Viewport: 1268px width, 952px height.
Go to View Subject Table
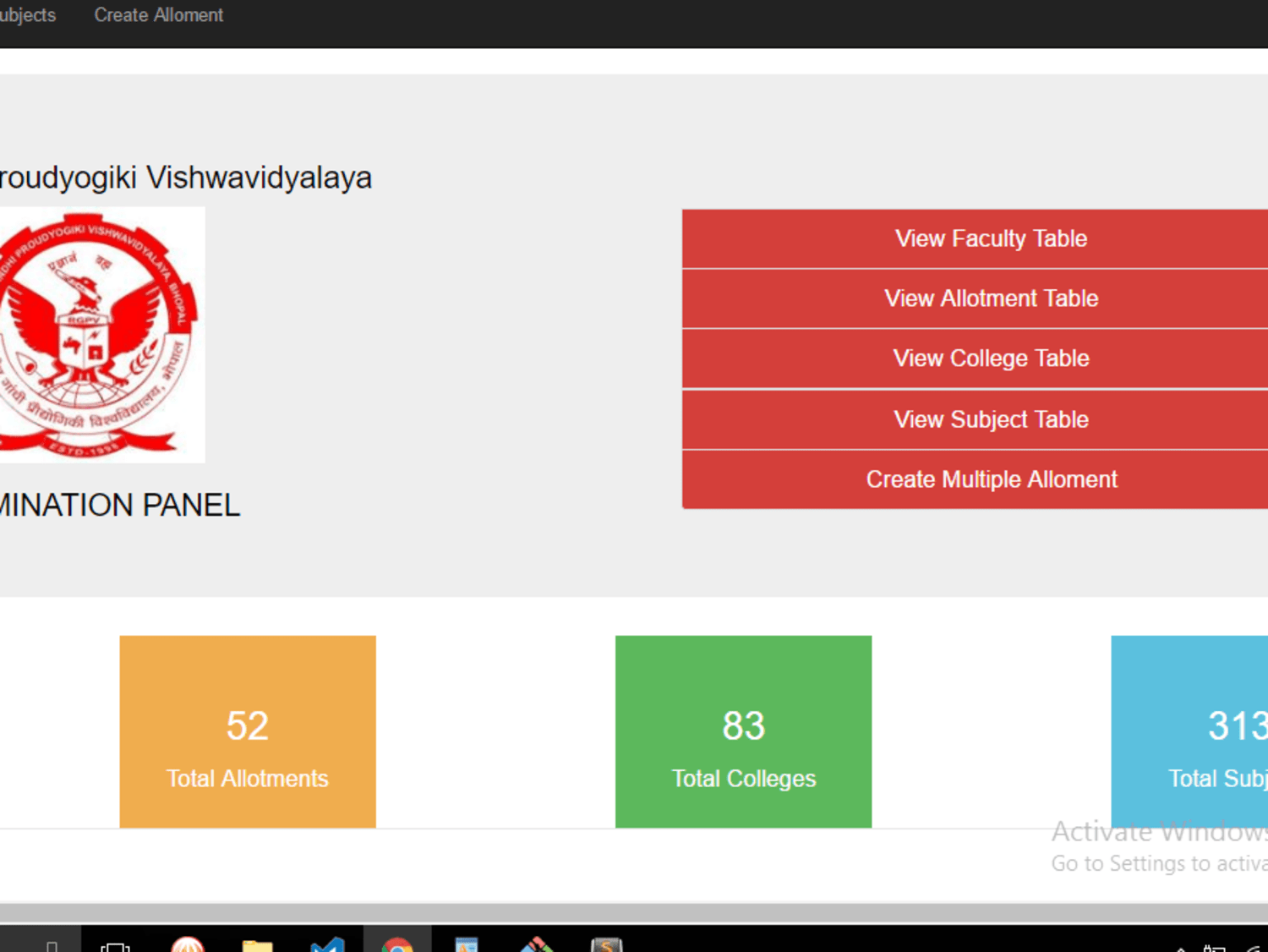coord(975,419)
